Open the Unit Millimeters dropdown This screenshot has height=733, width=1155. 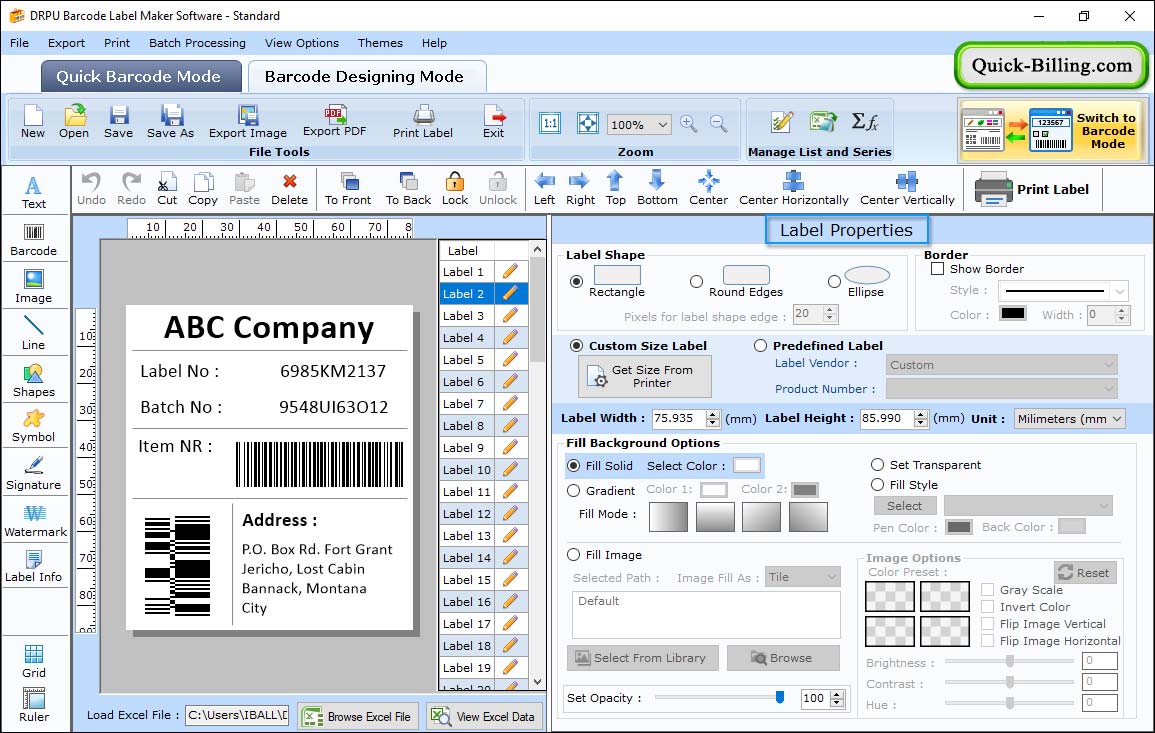(x=1069, y=418)
